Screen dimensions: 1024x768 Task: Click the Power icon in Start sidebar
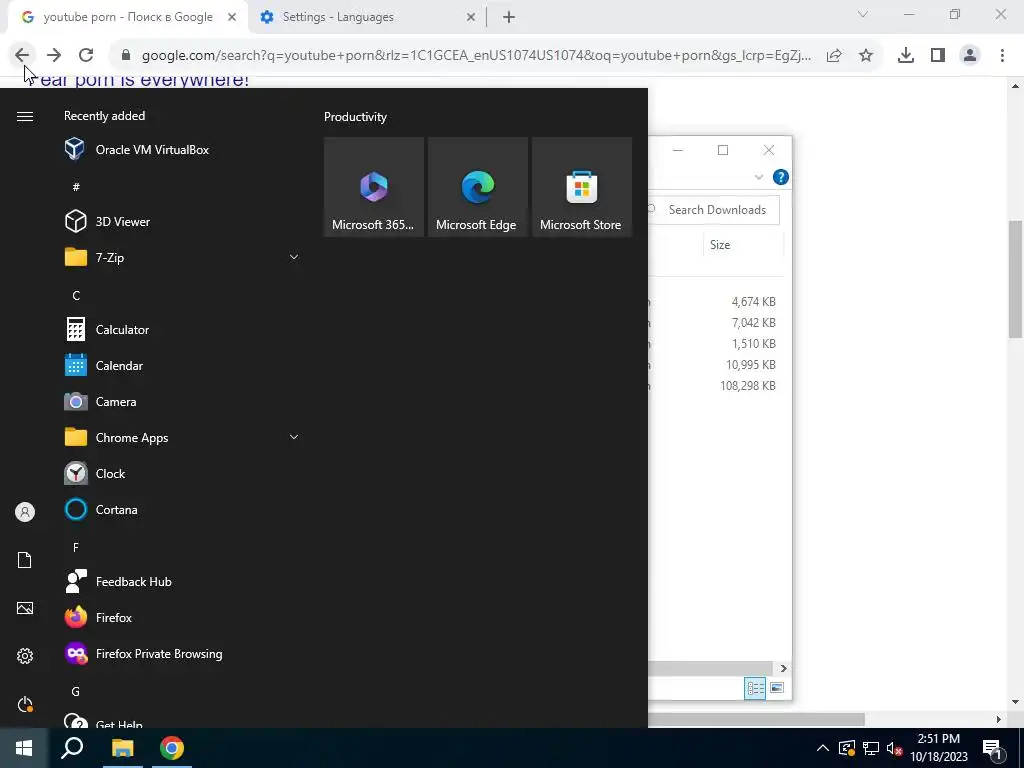click(x=25, y=704)
